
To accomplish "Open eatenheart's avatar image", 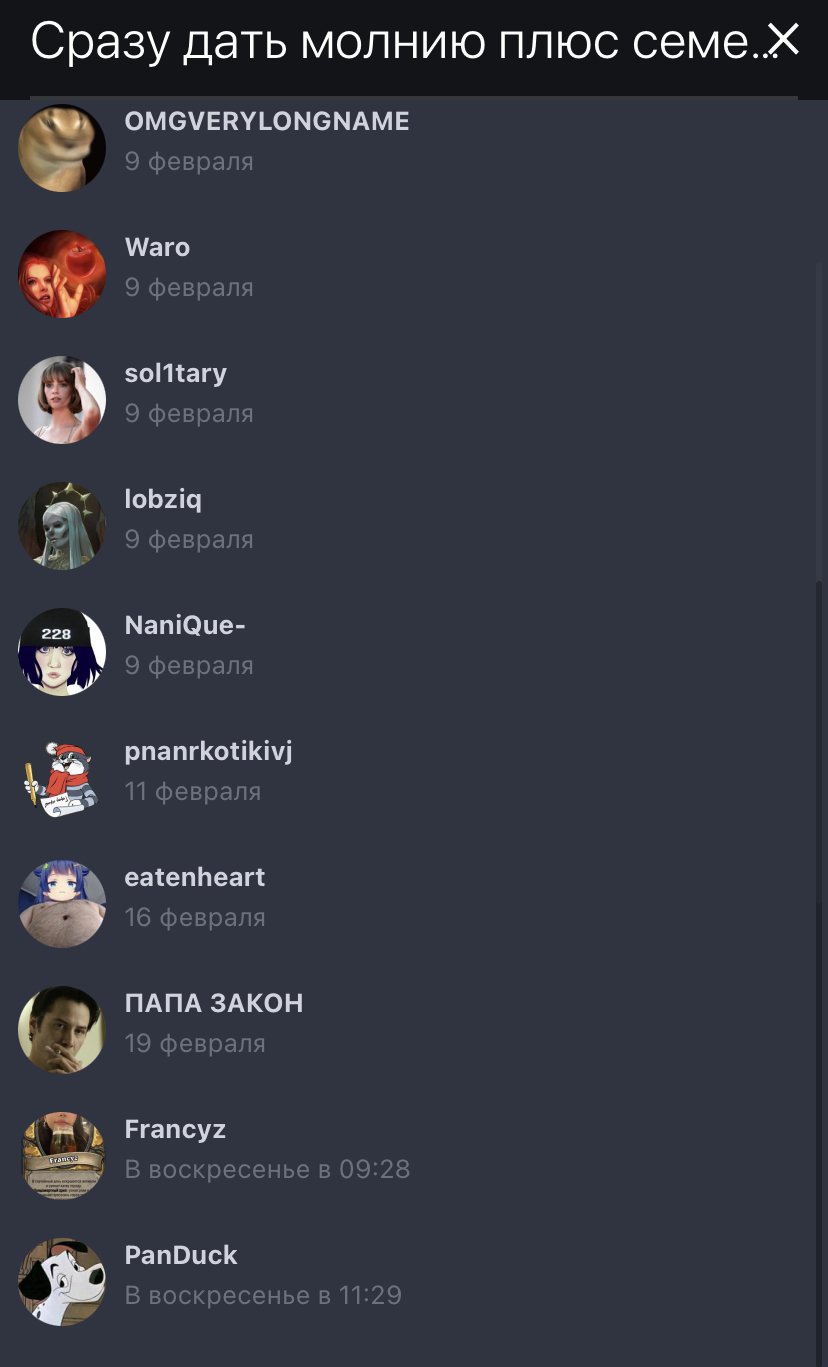I will point(62,904).
